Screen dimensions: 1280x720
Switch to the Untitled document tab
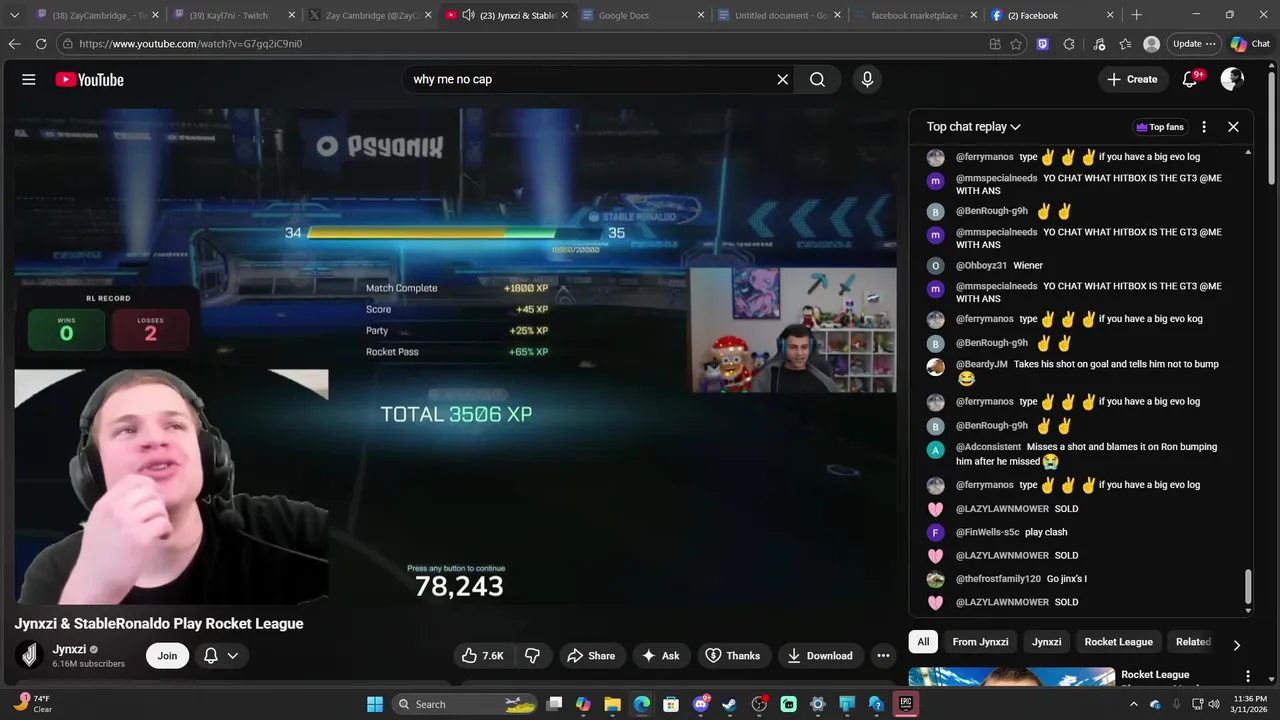[x=780, y=15]
